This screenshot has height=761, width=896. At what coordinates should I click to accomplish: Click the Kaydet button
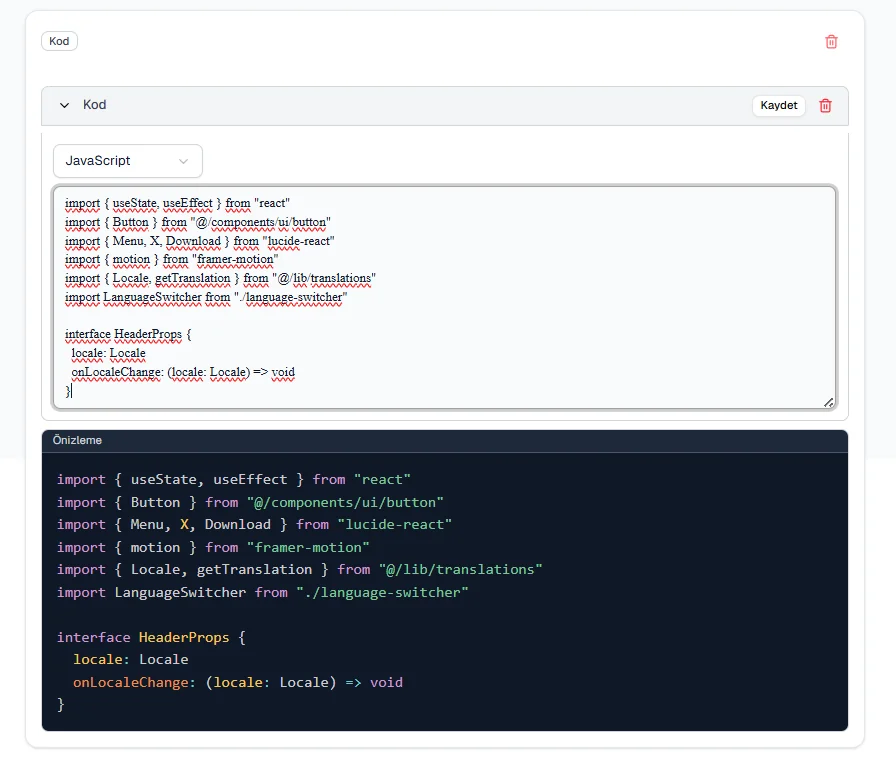coord(778,106)
